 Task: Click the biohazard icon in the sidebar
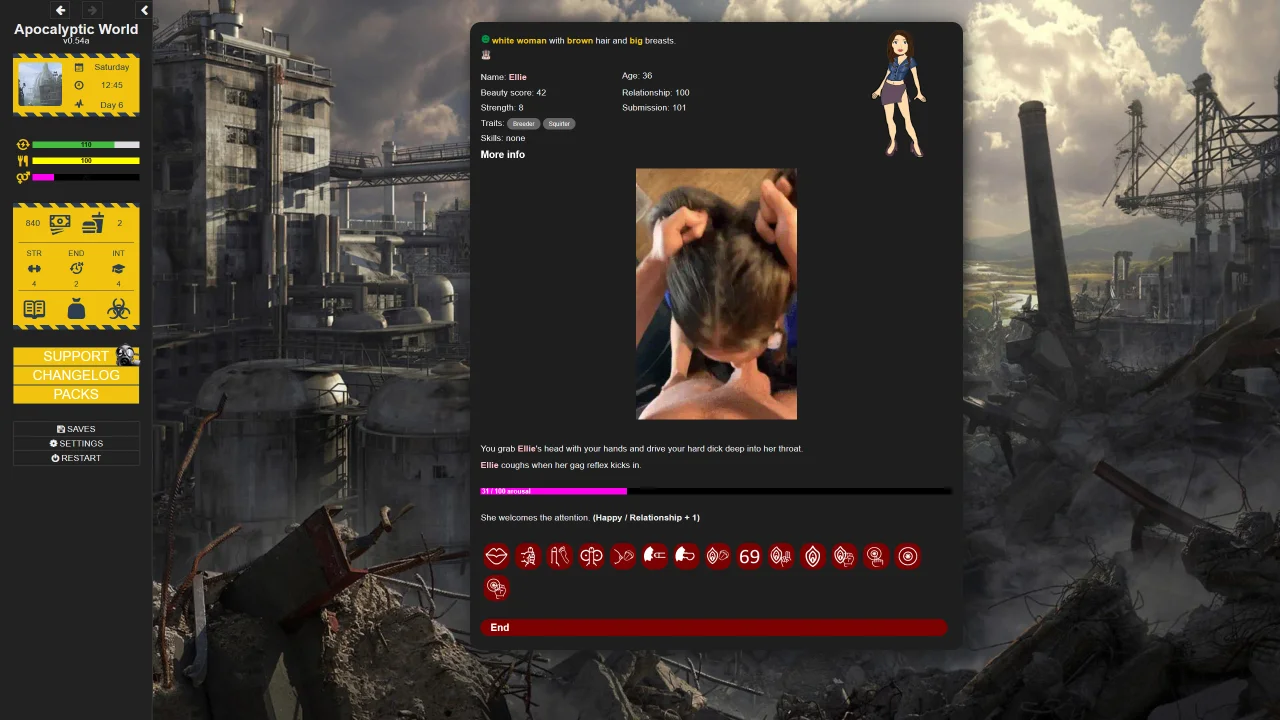click(118, 309)
